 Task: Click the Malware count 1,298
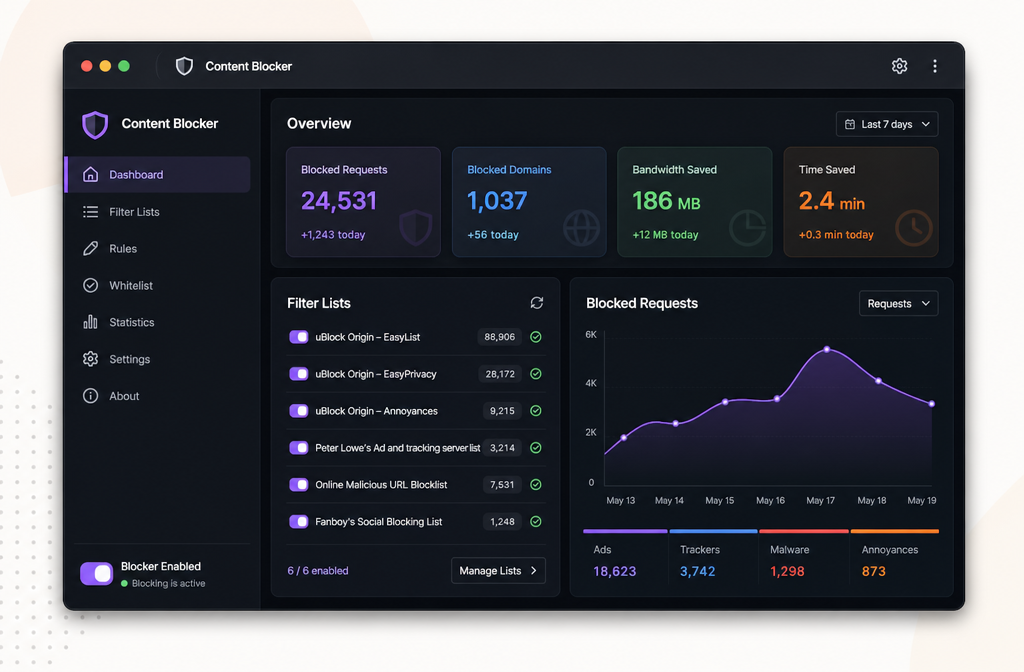pyautogui.click(x=787, y=571)
